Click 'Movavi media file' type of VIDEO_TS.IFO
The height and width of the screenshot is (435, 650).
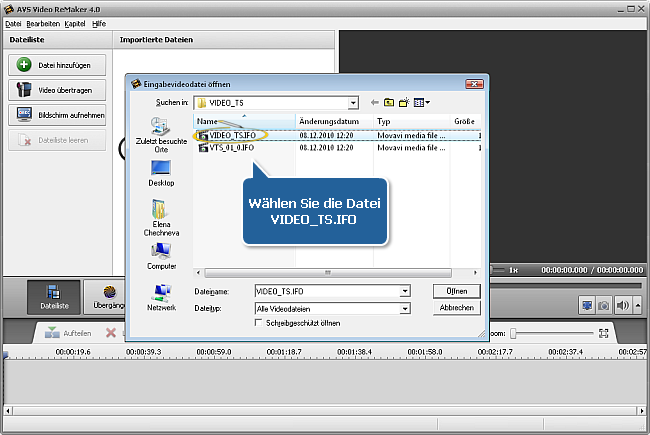pyautogui.click(x=411, y=135)
